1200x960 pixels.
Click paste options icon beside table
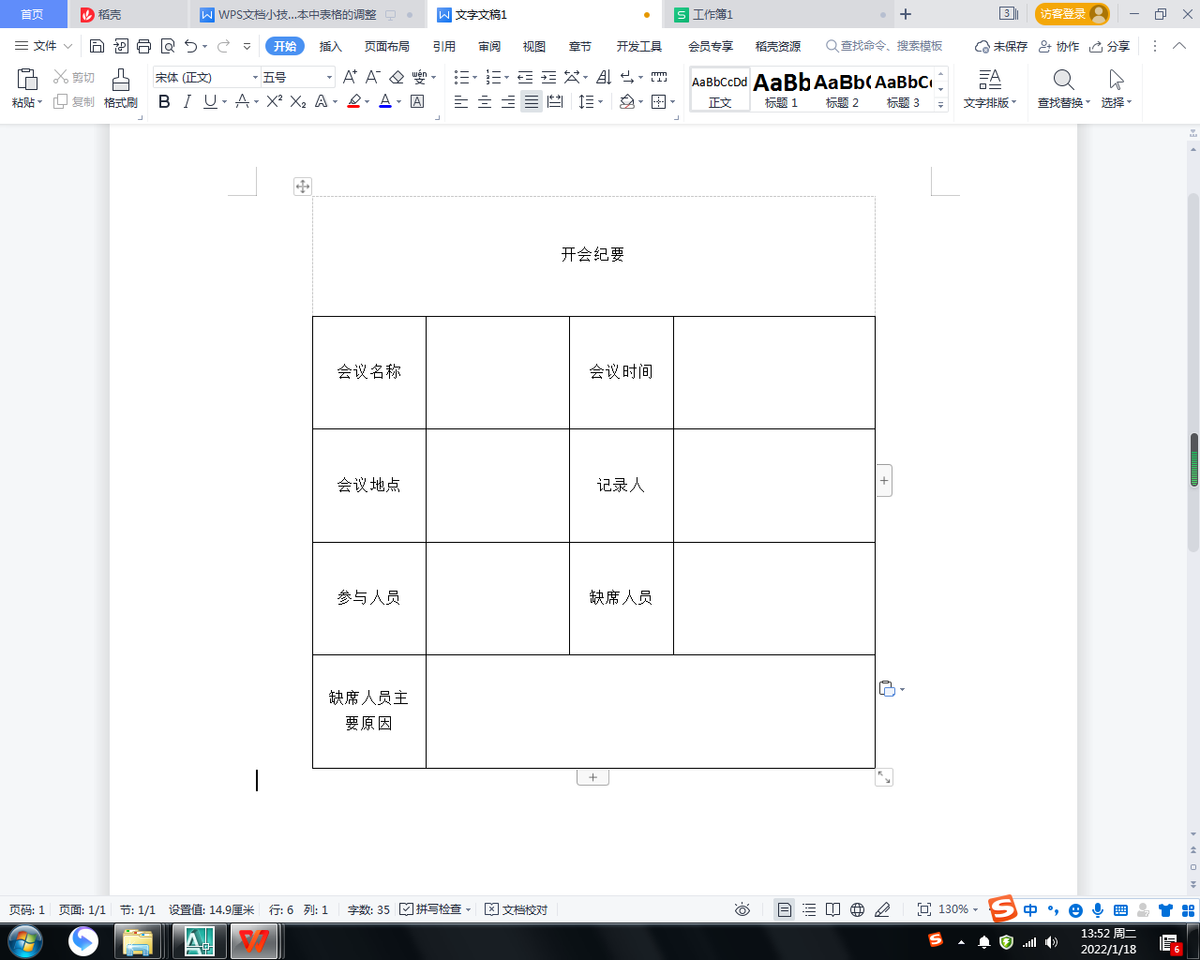coord(886,689)
